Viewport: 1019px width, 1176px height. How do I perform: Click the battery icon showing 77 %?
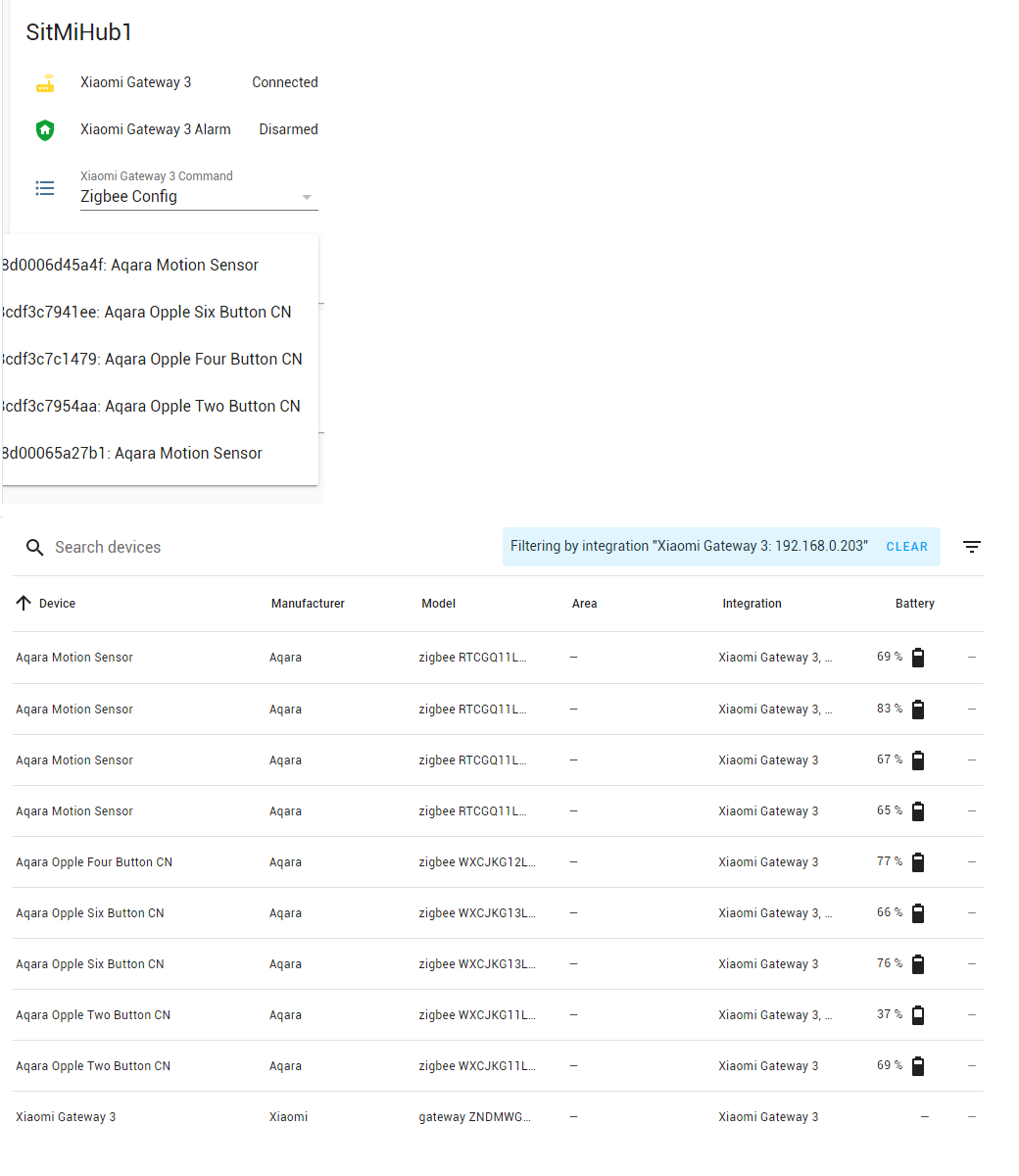[x=918, y=862]
